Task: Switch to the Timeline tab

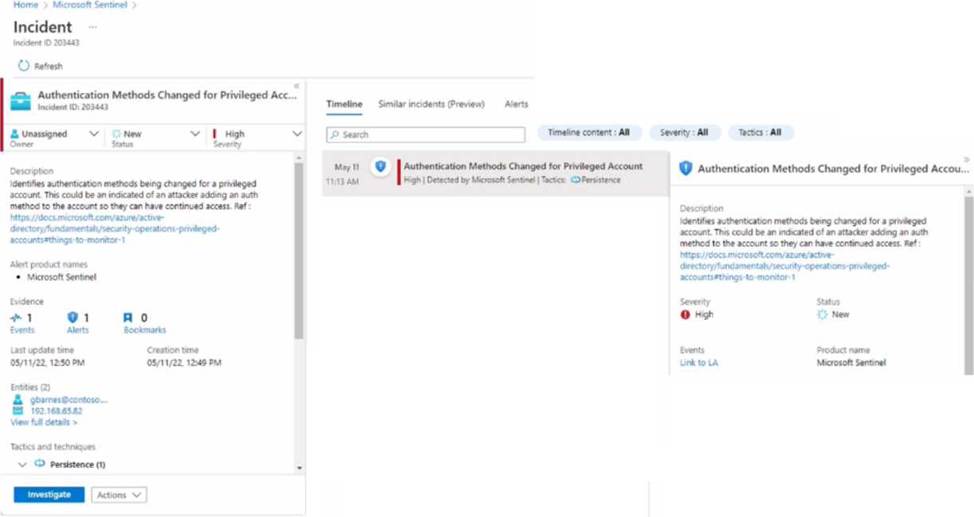Action: coord(344,104)
